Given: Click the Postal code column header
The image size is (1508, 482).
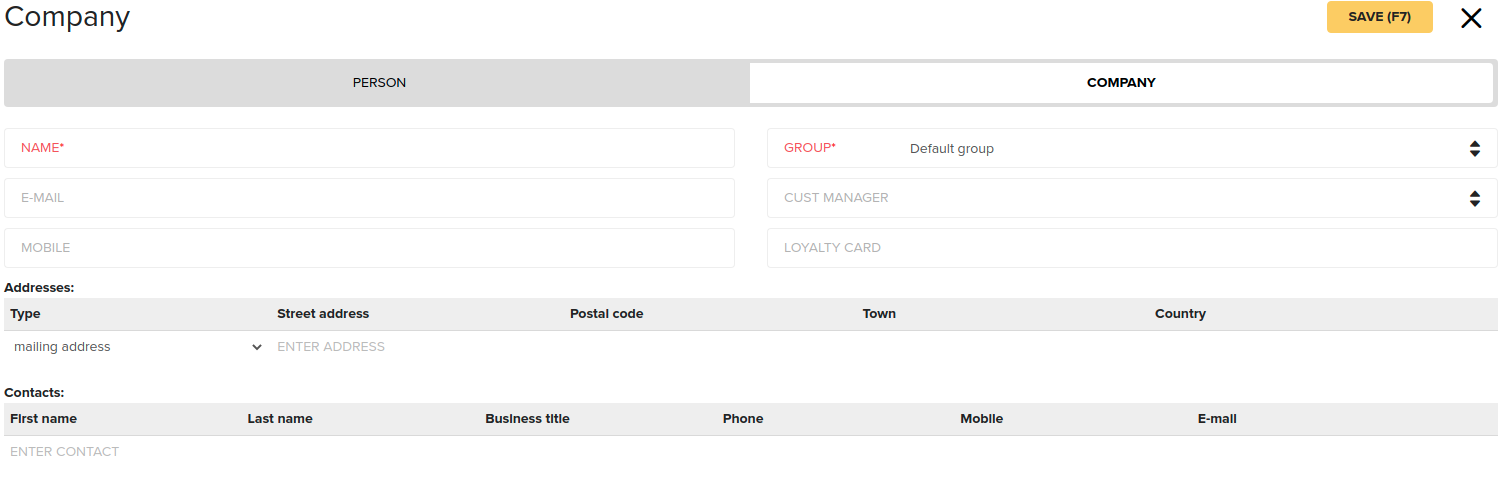Looking at the screenshot, I should click(x=606, y=314).
